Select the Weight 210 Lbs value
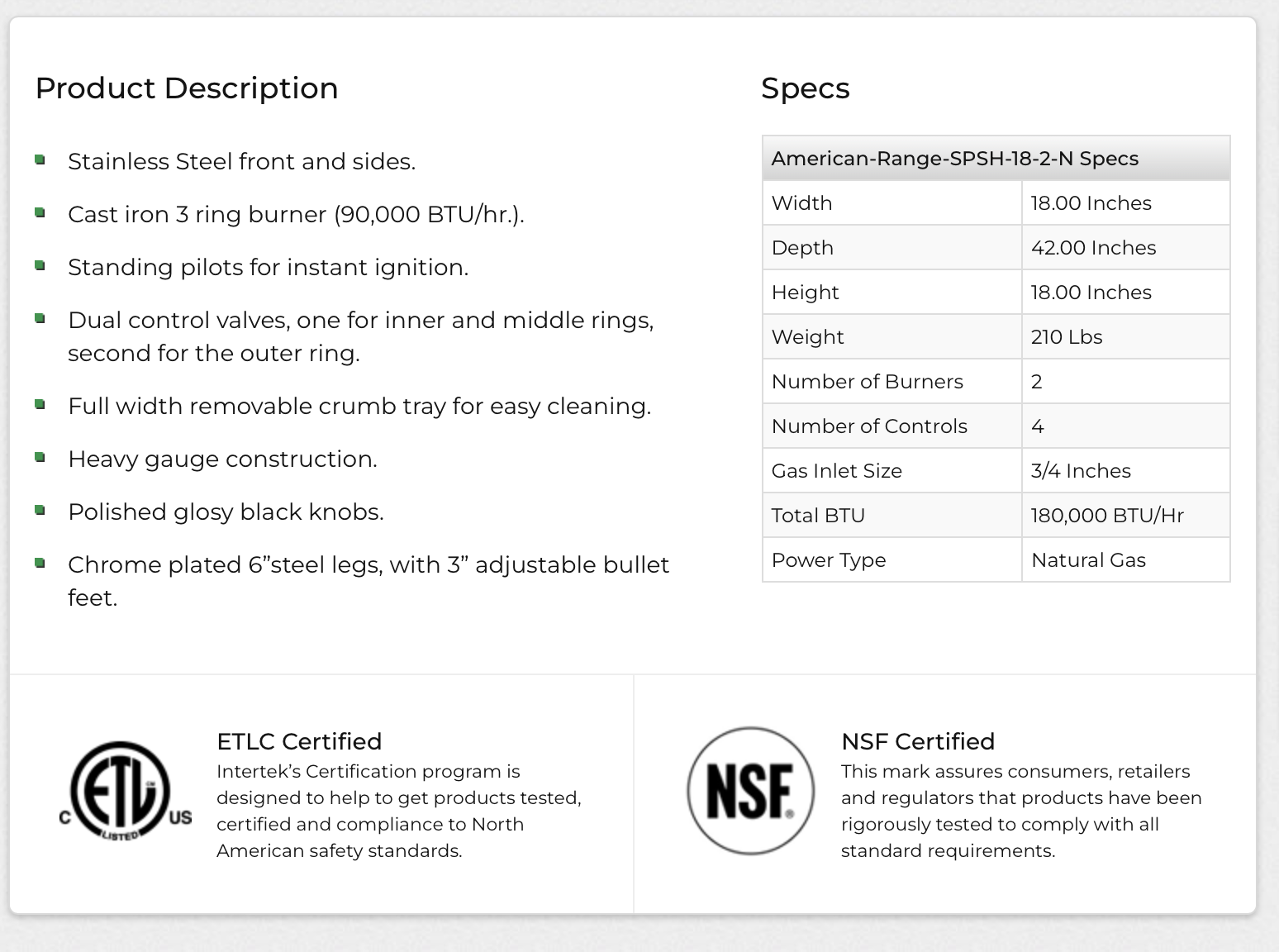The image size is (1279, 952). [1067, 337]
